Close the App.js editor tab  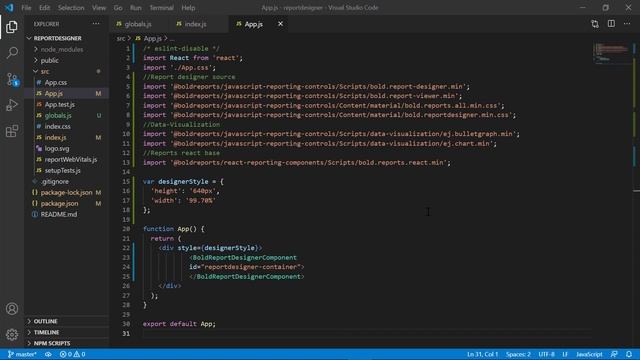click(x=280, y=24)
